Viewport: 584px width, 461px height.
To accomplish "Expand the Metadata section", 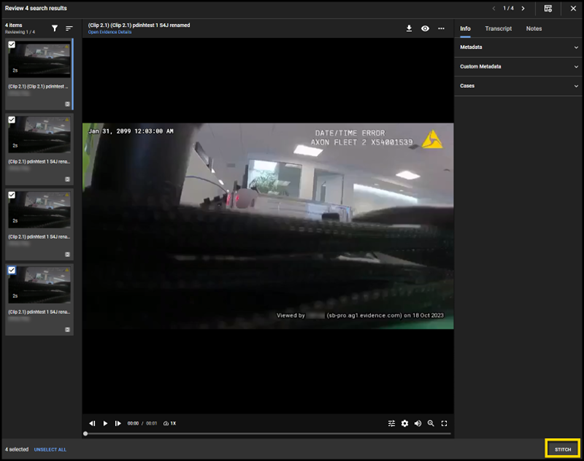I will (518, 47).
